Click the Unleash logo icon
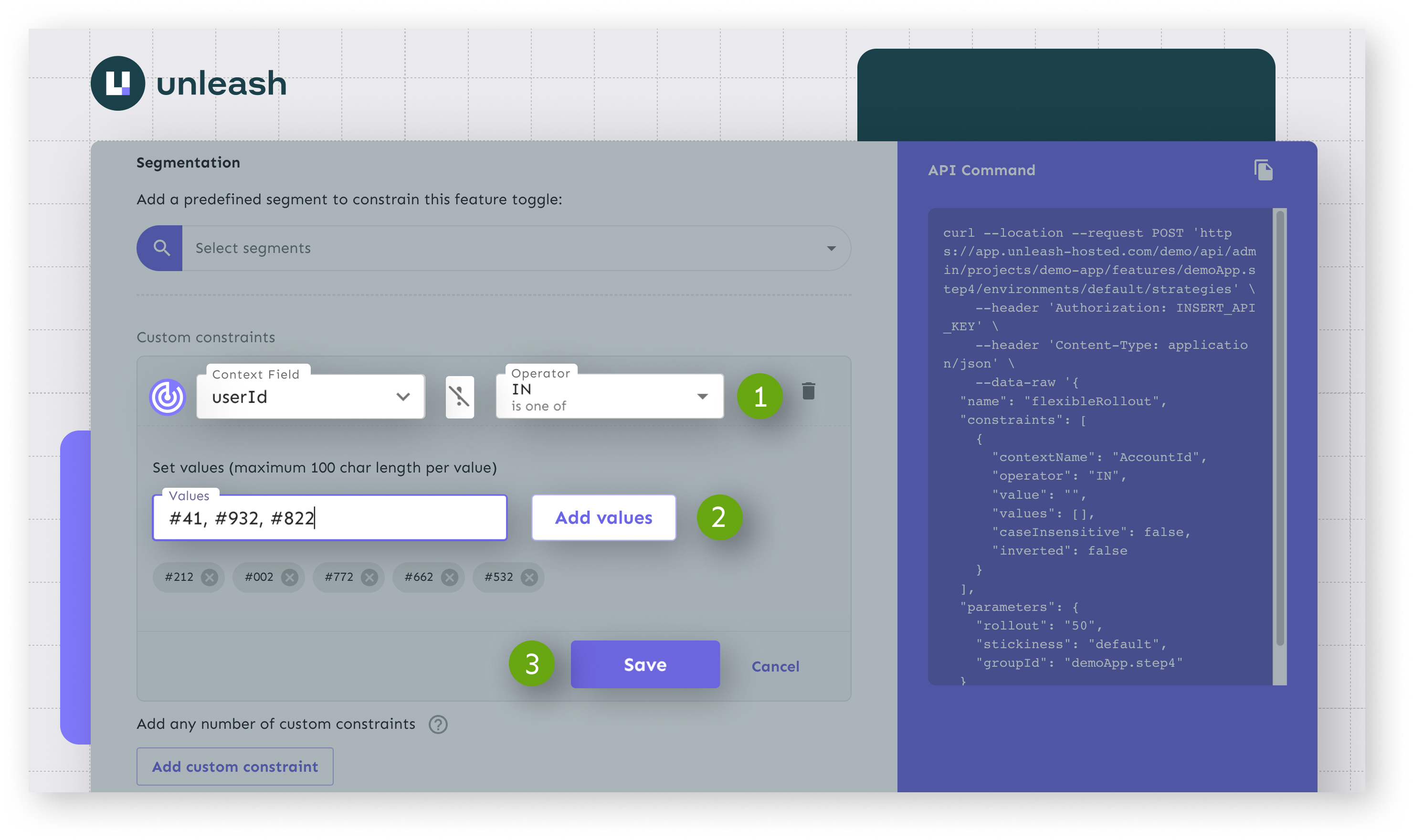The height and width of the screenshot is (840, 1413). [x=118, y=83]
